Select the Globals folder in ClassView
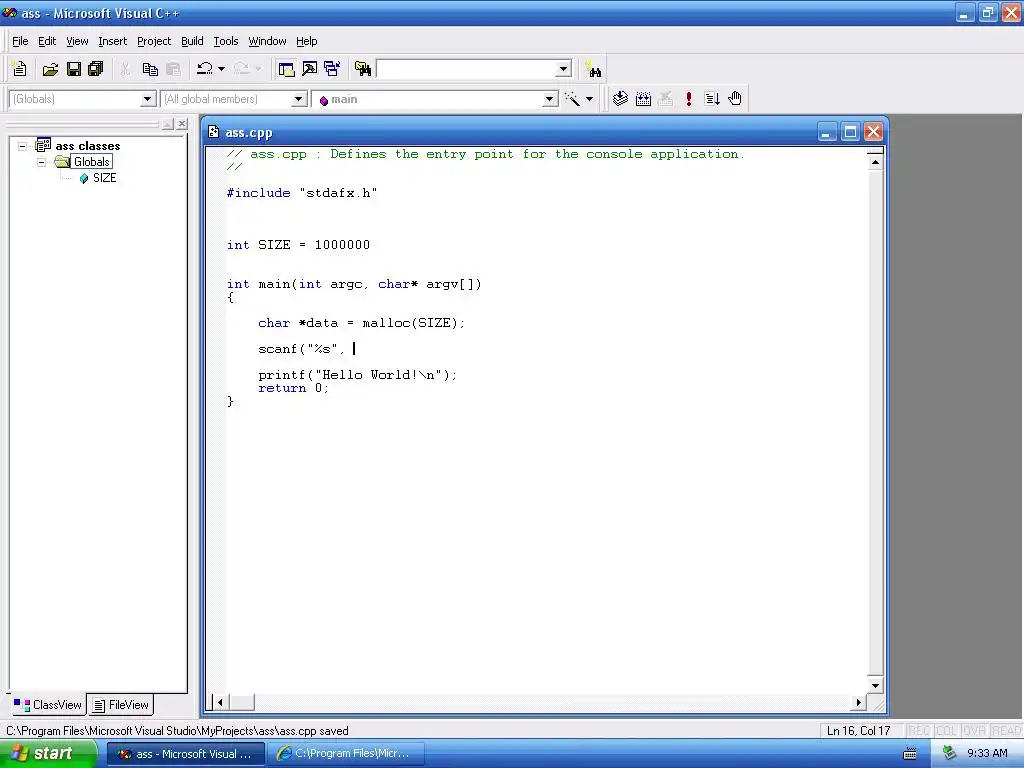This screenshot has width=1024, height=768. pyautogui.click(x=91, y=162)
